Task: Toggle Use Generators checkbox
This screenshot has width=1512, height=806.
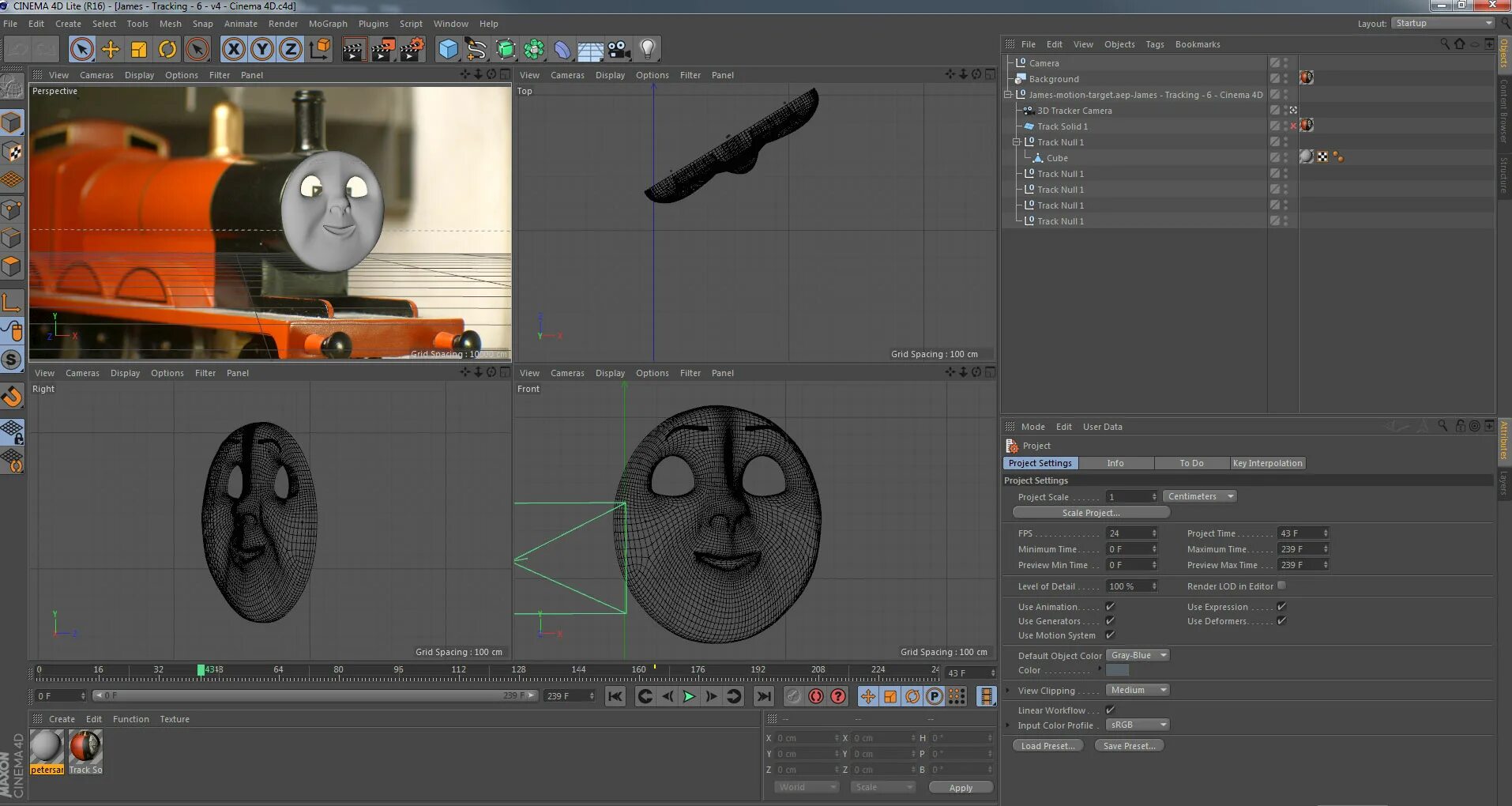Action: 1110,620
